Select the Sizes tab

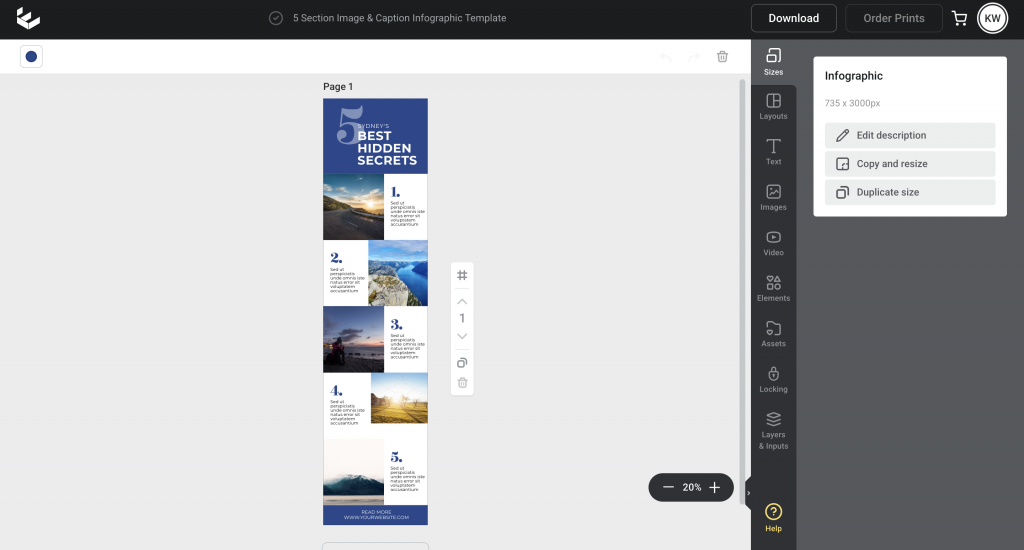[773, 61]
